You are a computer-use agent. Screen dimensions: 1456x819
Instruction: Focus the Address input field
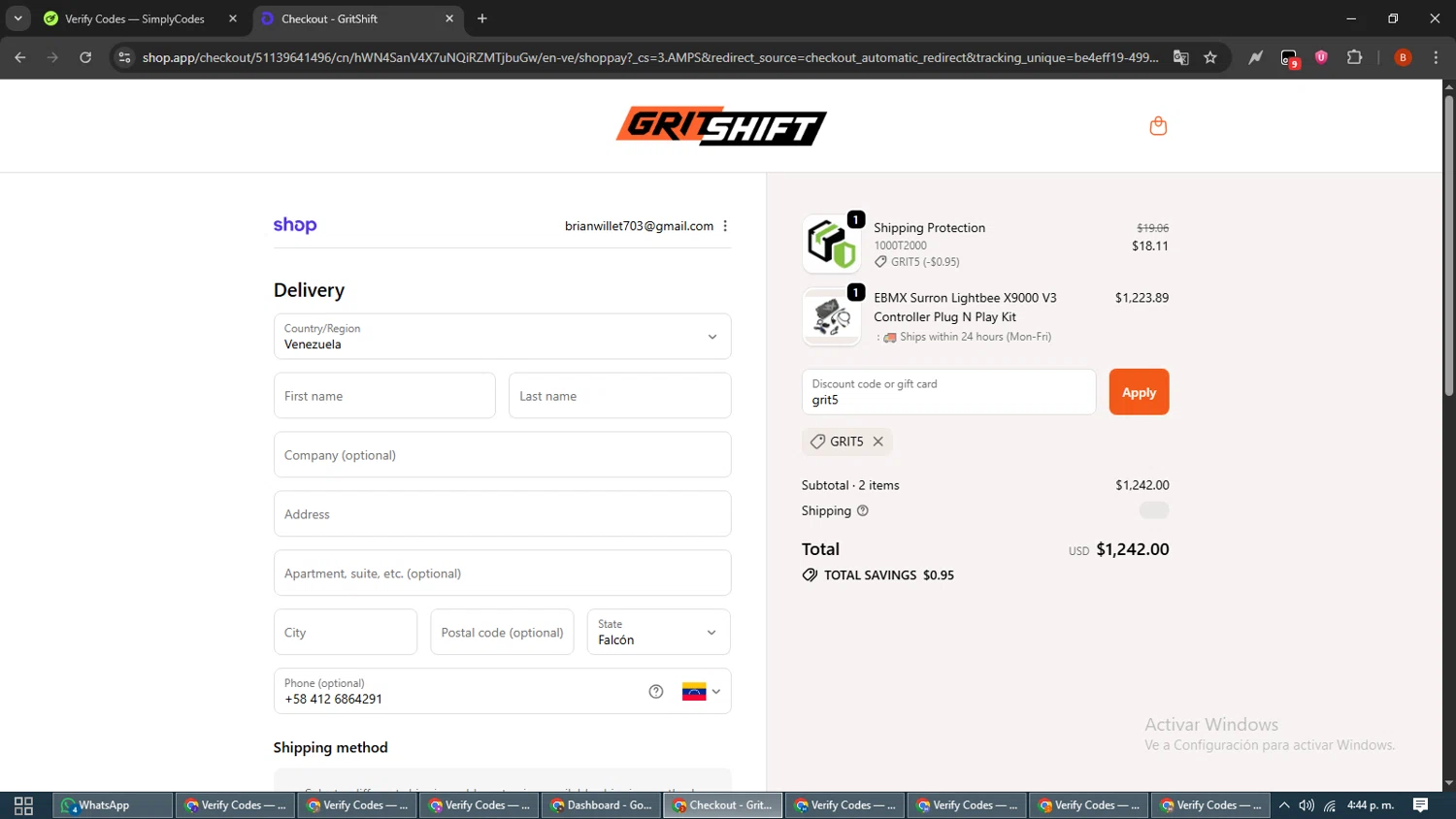click(502, 514)
